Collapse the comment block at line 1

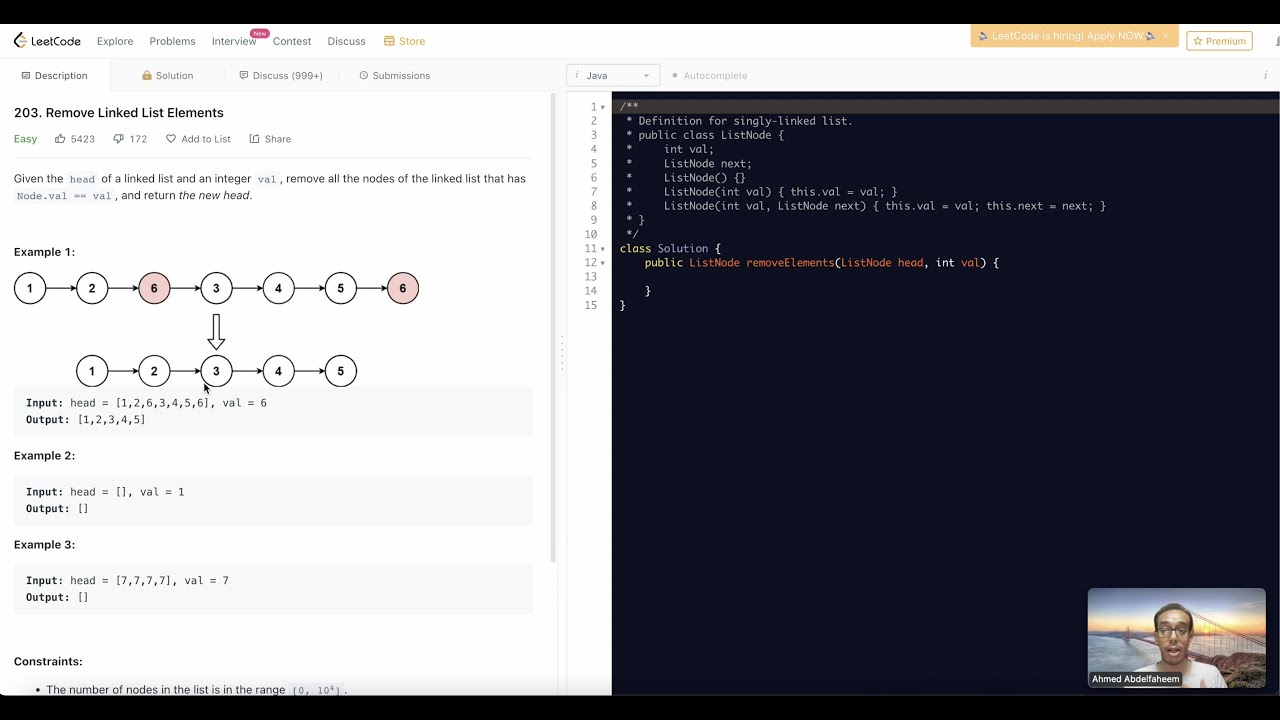(603, 107)
